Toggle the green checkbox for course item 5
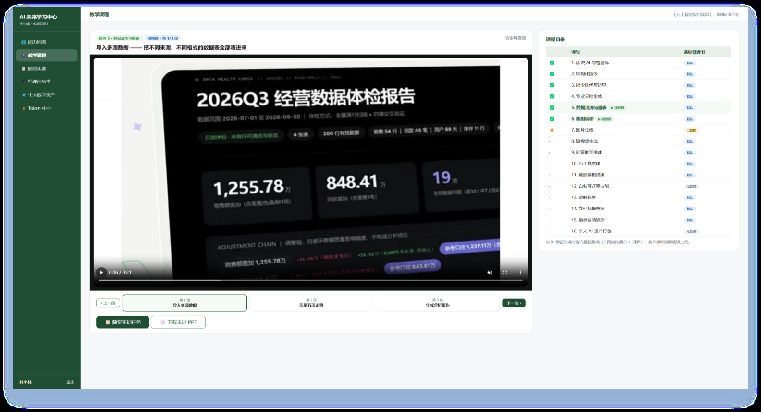Screen dimensions: 761x412 tap(552, 108)
